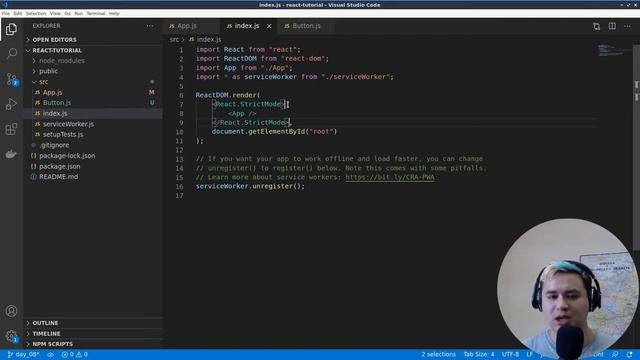Screen dimensions: 640x360
Task: Collapse the src folder
Action: [93, 82]
